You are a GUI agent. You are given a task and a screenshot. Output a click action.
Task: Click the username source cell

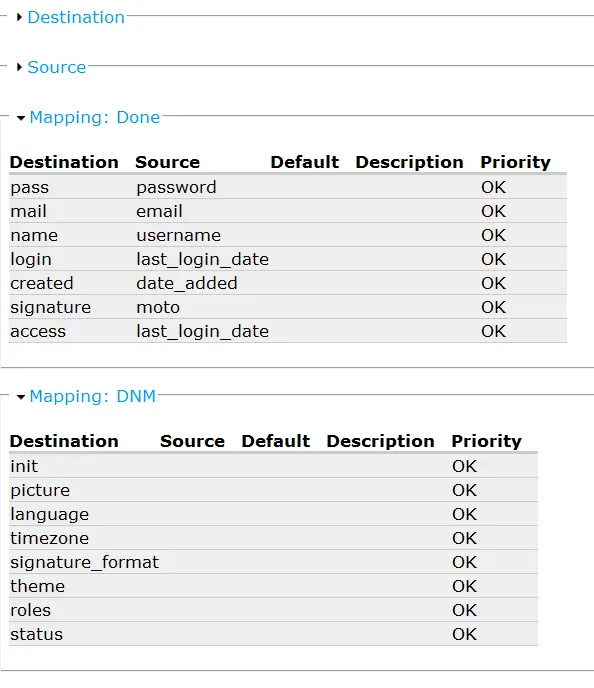pos(179,236)
